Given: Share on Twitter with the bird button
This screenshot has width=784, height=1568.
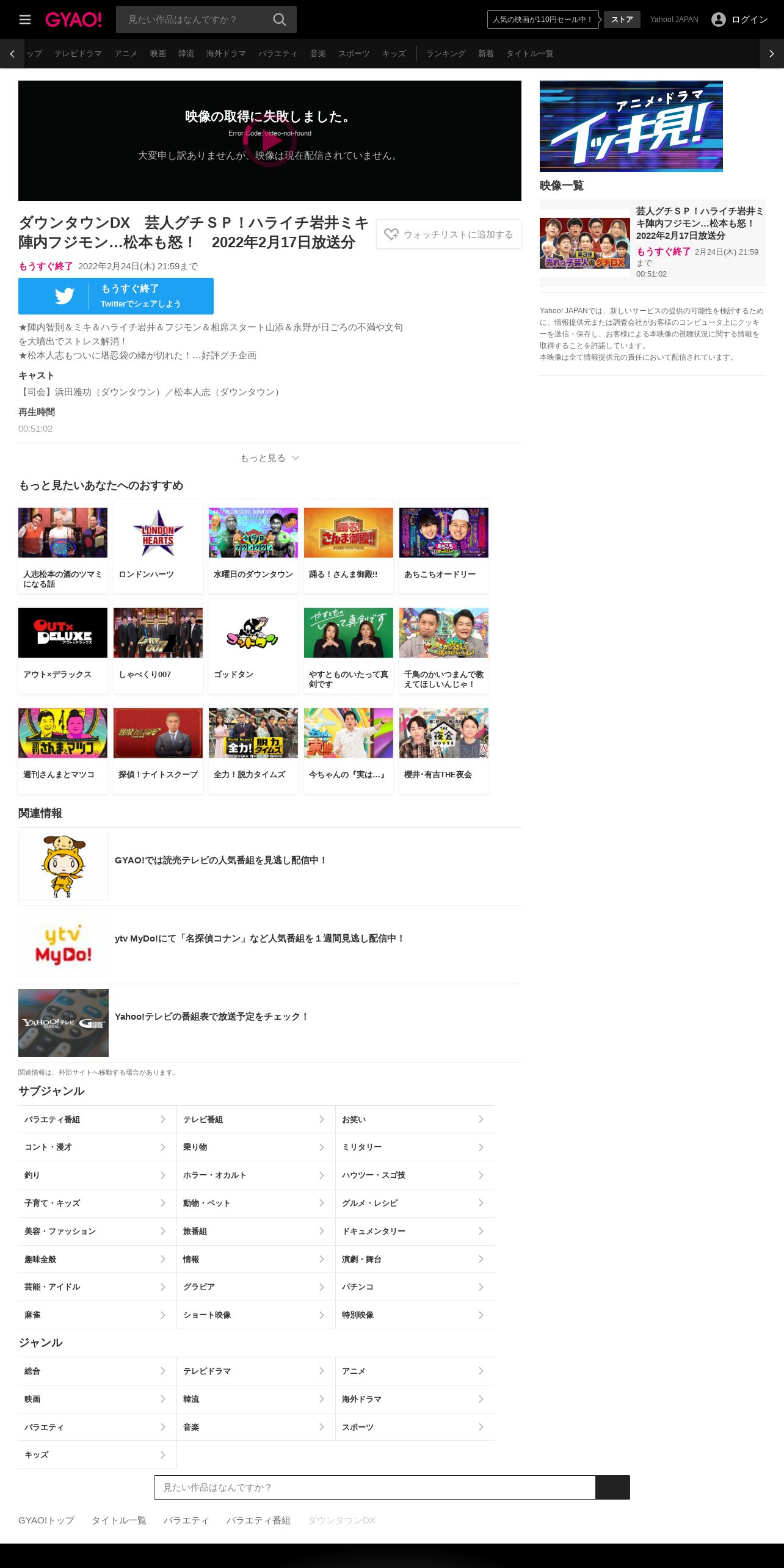Looking at the screenshot, I should (116, 296).
